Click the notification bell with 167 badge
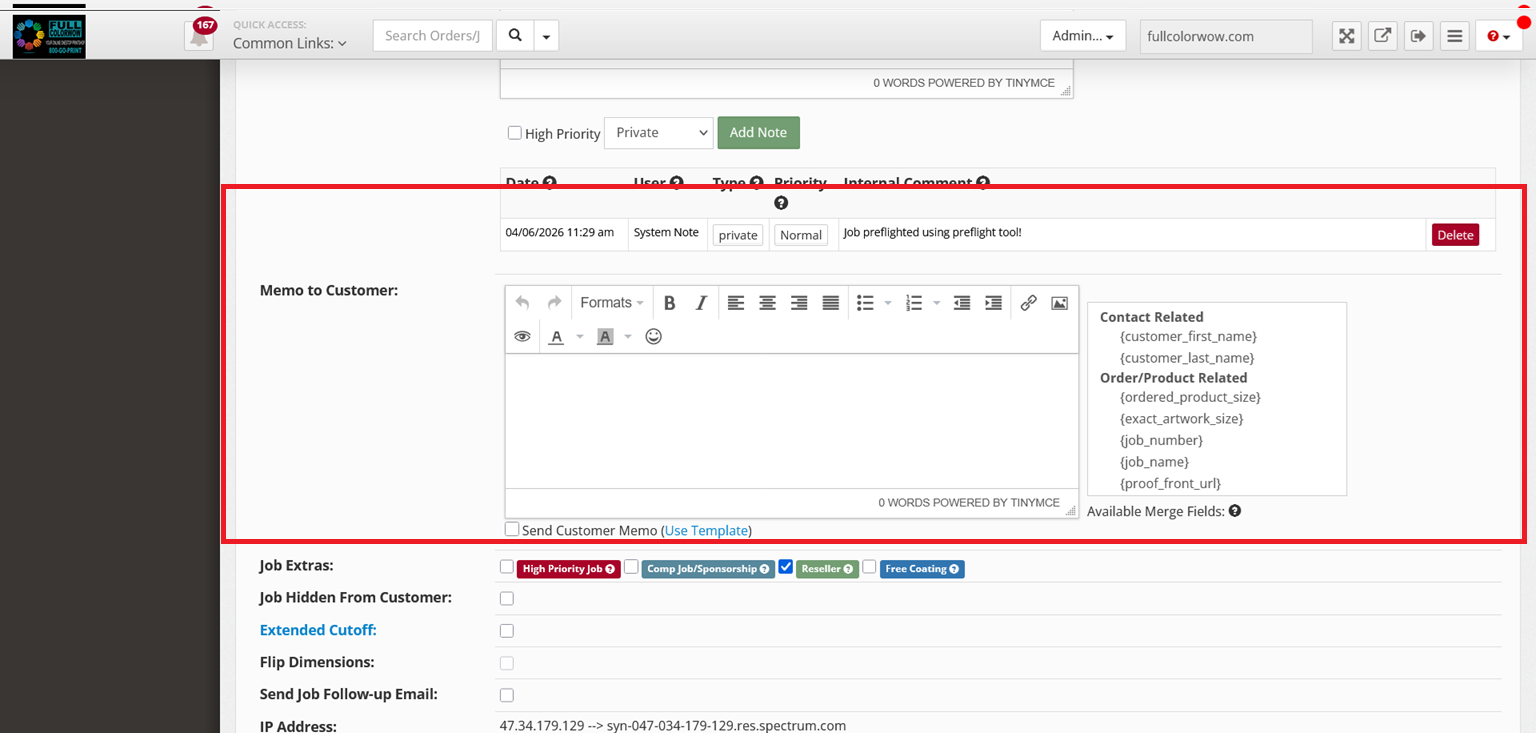 (x=199, y=36)
